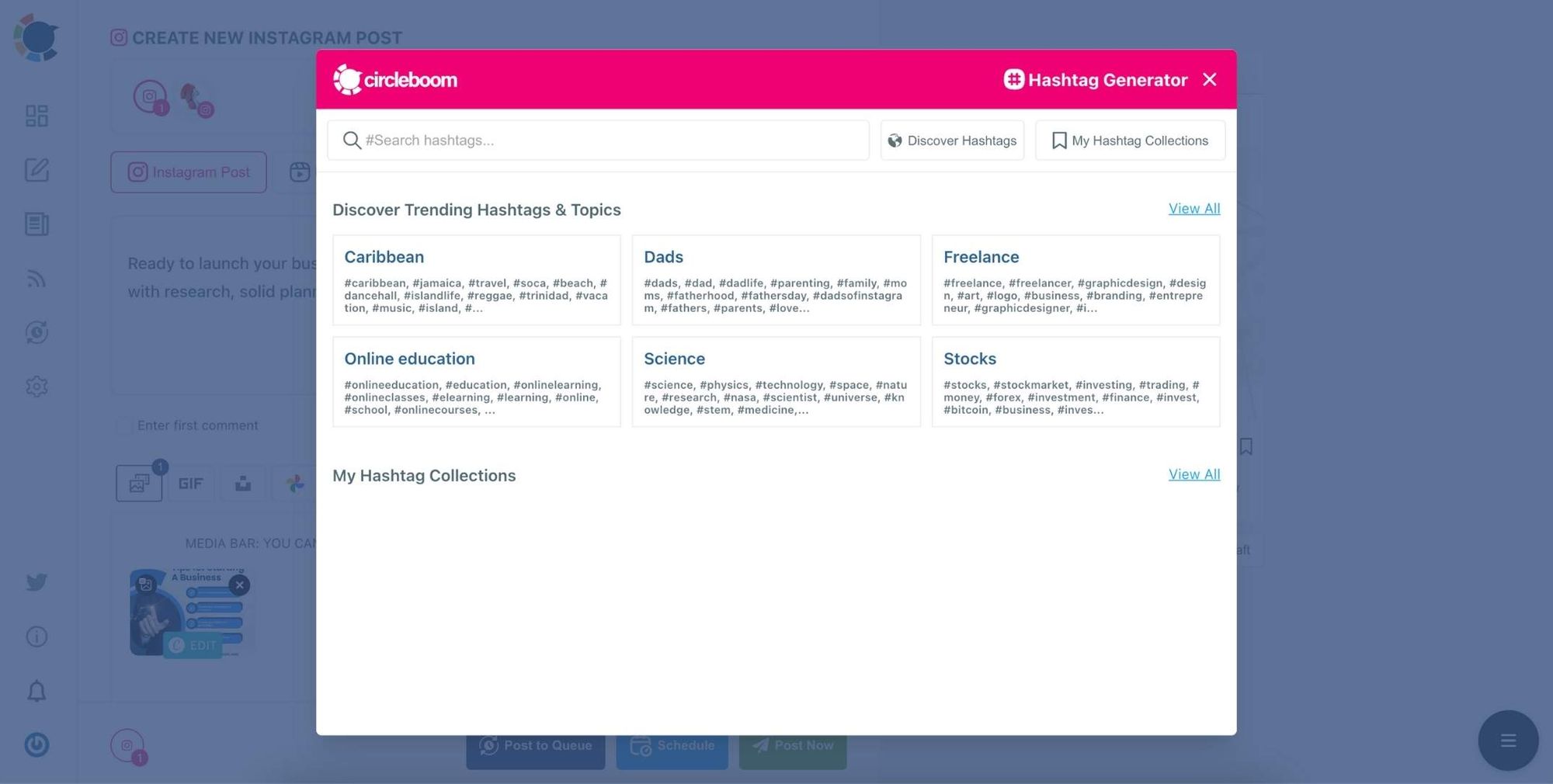Click the Instagram account avatar in footer
The image size is (1553, 784).
click(128, 747)
